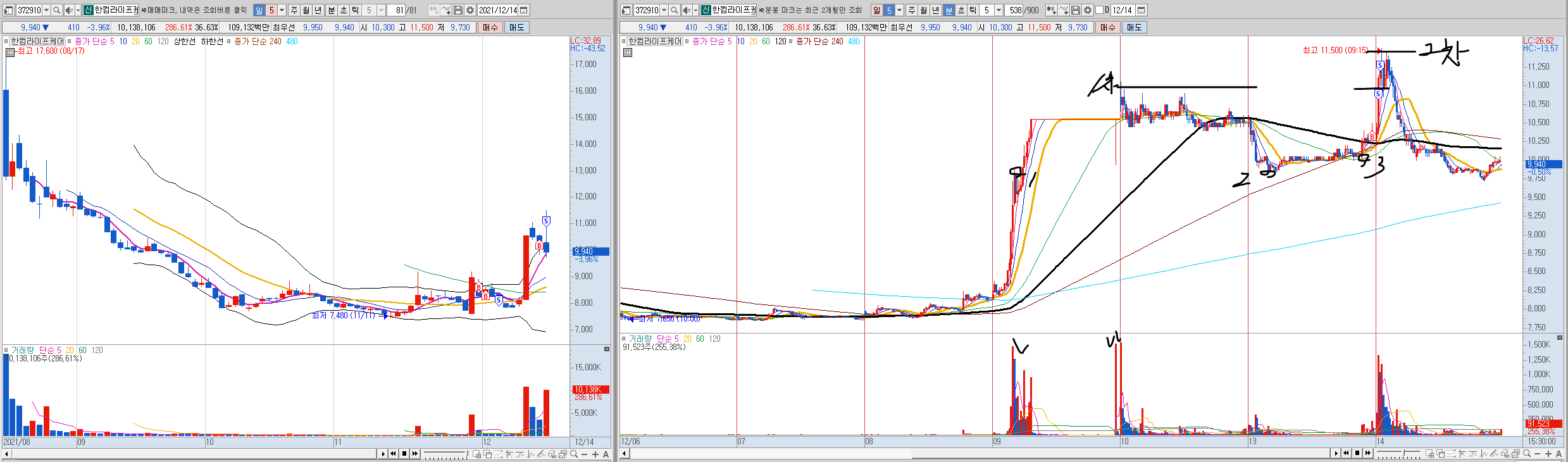Toggle the 거래량 legend square in the right volume pane
The width and height of the screenshot is (1568, 462).
pos(624,339)
